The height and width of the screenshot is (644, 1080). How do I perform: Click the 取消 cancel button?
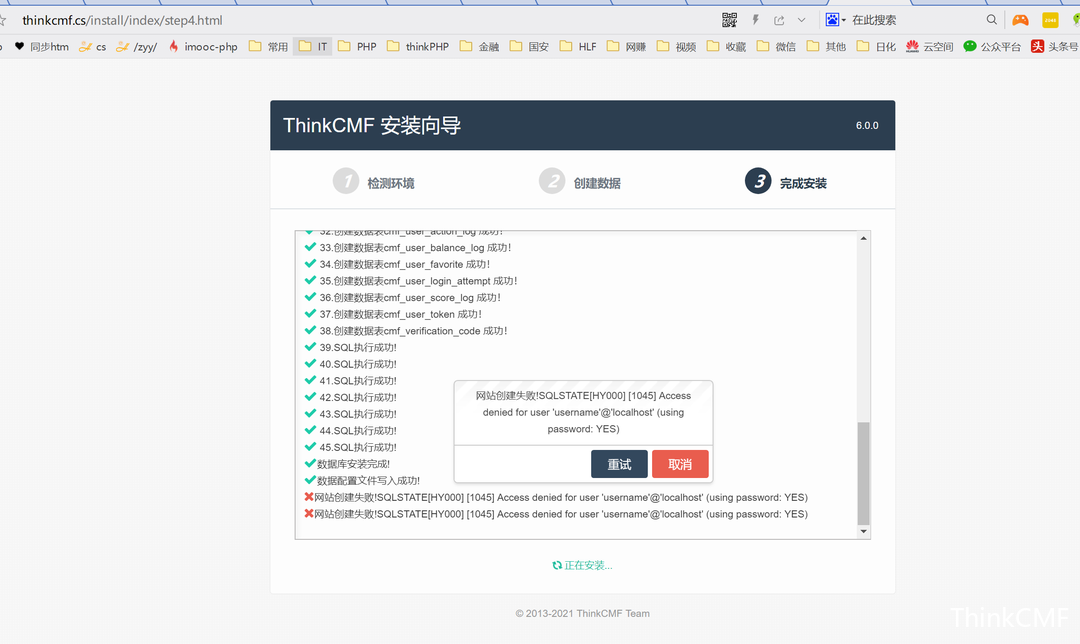[x=681, y=464]
